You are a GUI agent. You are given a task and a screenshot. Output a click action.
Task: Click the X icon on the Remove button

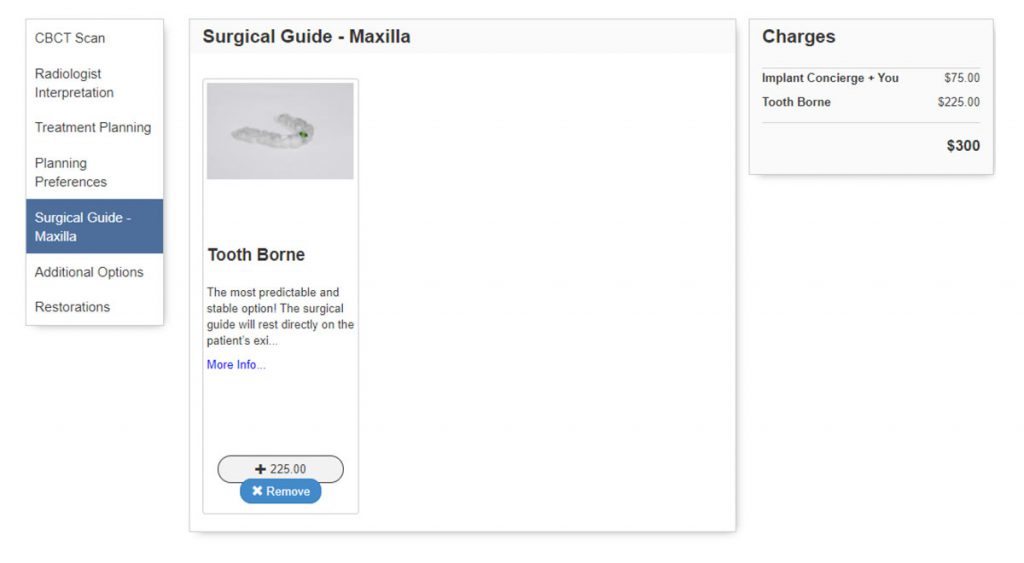point(257,491)
